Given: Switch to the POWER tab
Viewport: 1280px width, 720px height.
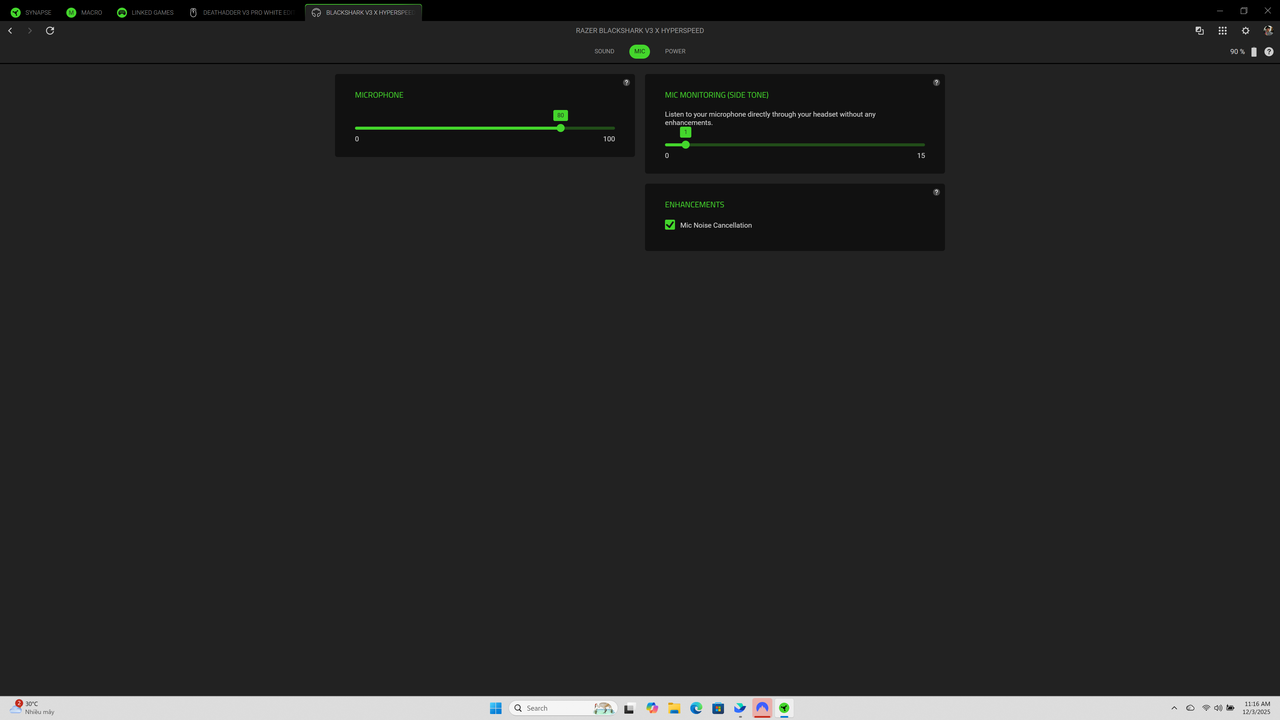Looking at the screenshot, I should click(x=675, y=51).
